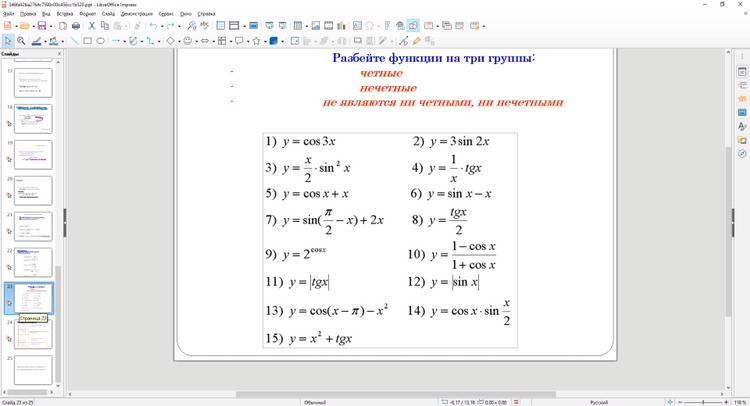Open the Формат menu
Image resolution: width=750 pixels, height=406 pixels.
point(87,14)
